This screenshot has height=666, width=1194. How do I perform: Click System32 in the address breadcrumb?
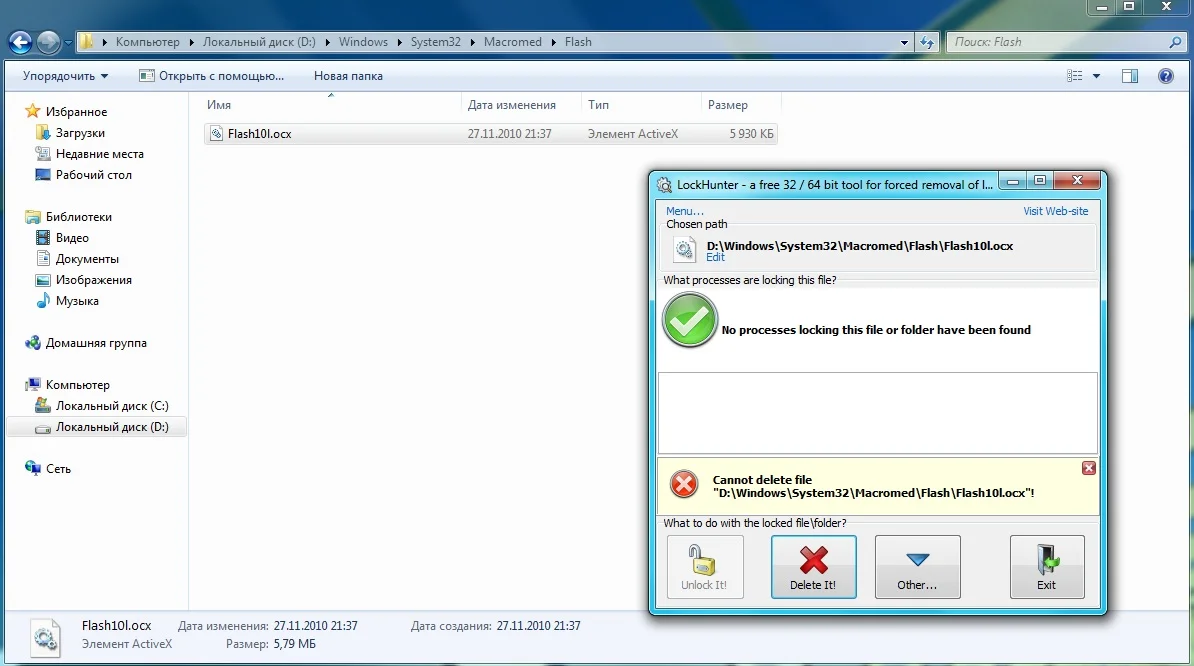(436, 42)
